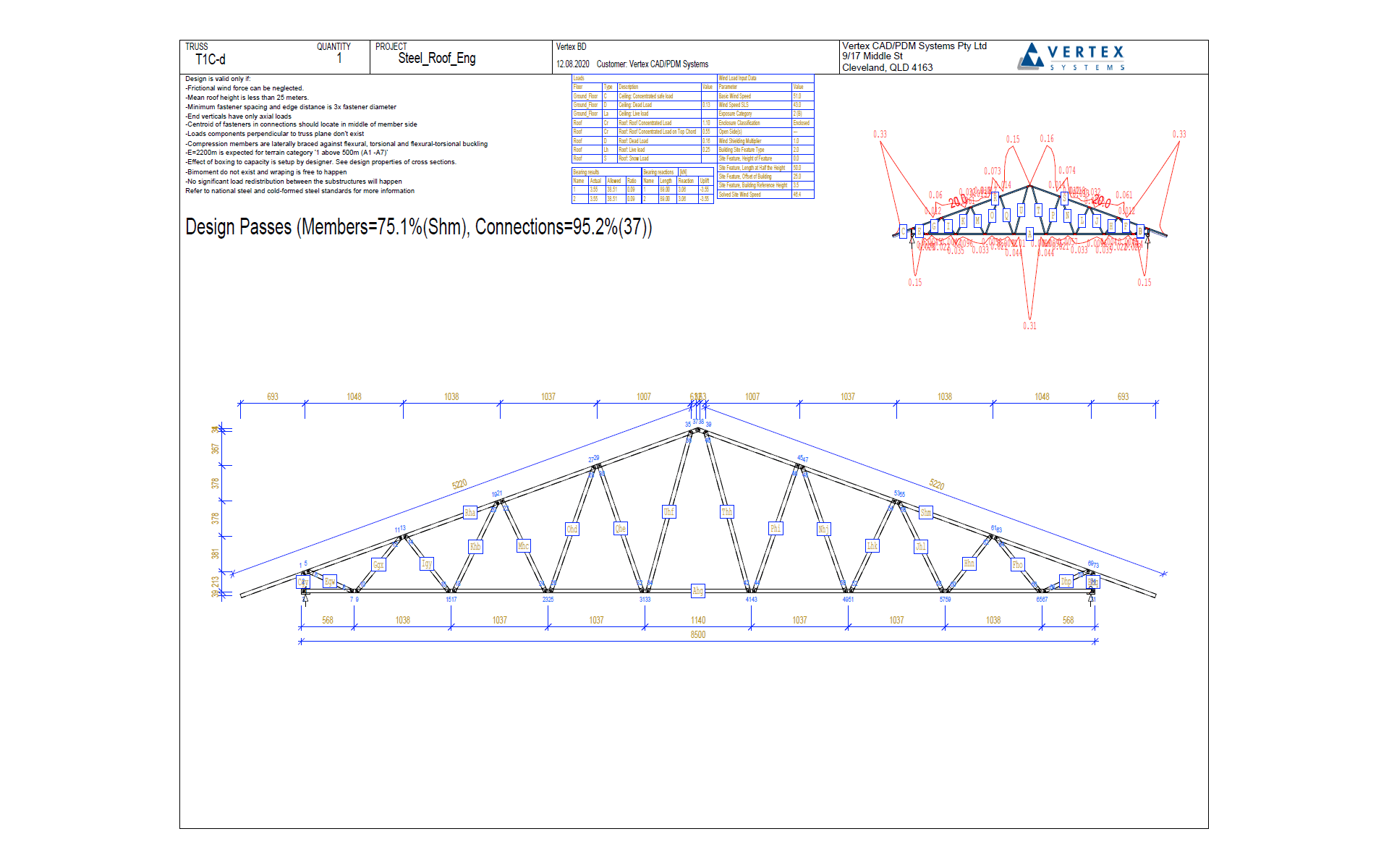Viewport: 1389px width, 868px height.
Task: Select the leftmost 693 top dimension
Action: tap(273, 397)
